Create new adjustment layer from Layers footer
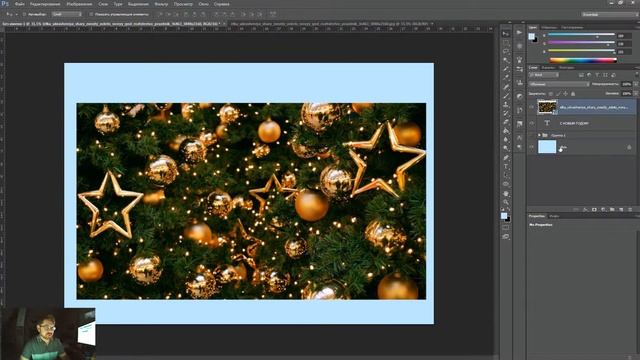Image resolution: width=640 pixels, height=360 pixels. pos(603,209)
